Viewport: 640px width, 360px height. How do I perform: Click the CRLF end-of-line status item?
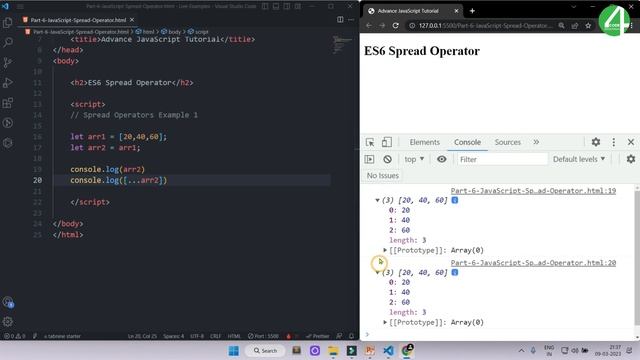click(215, 336)
